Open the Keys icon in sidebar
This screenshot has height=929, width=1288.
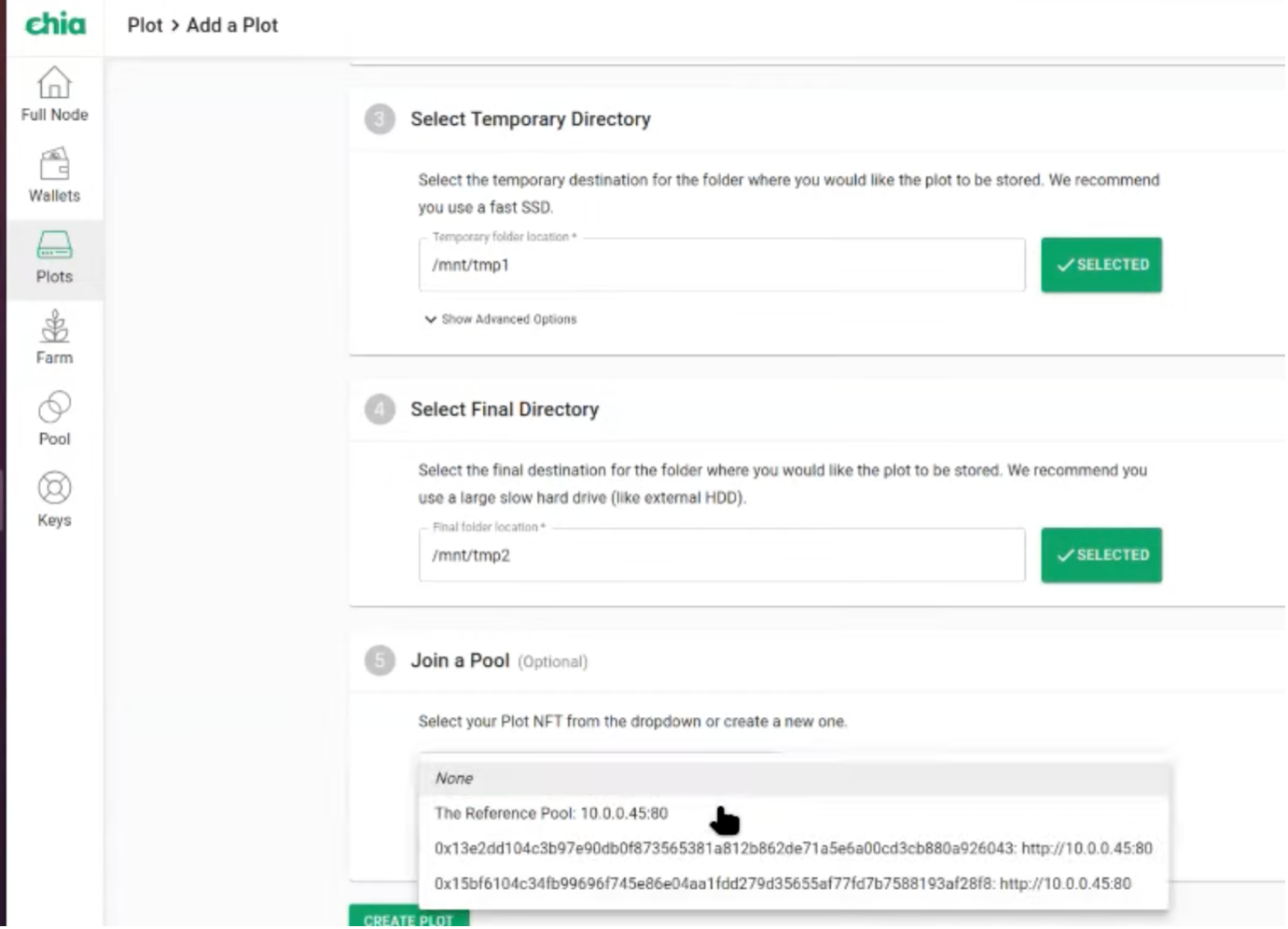[x=54, y=490]
